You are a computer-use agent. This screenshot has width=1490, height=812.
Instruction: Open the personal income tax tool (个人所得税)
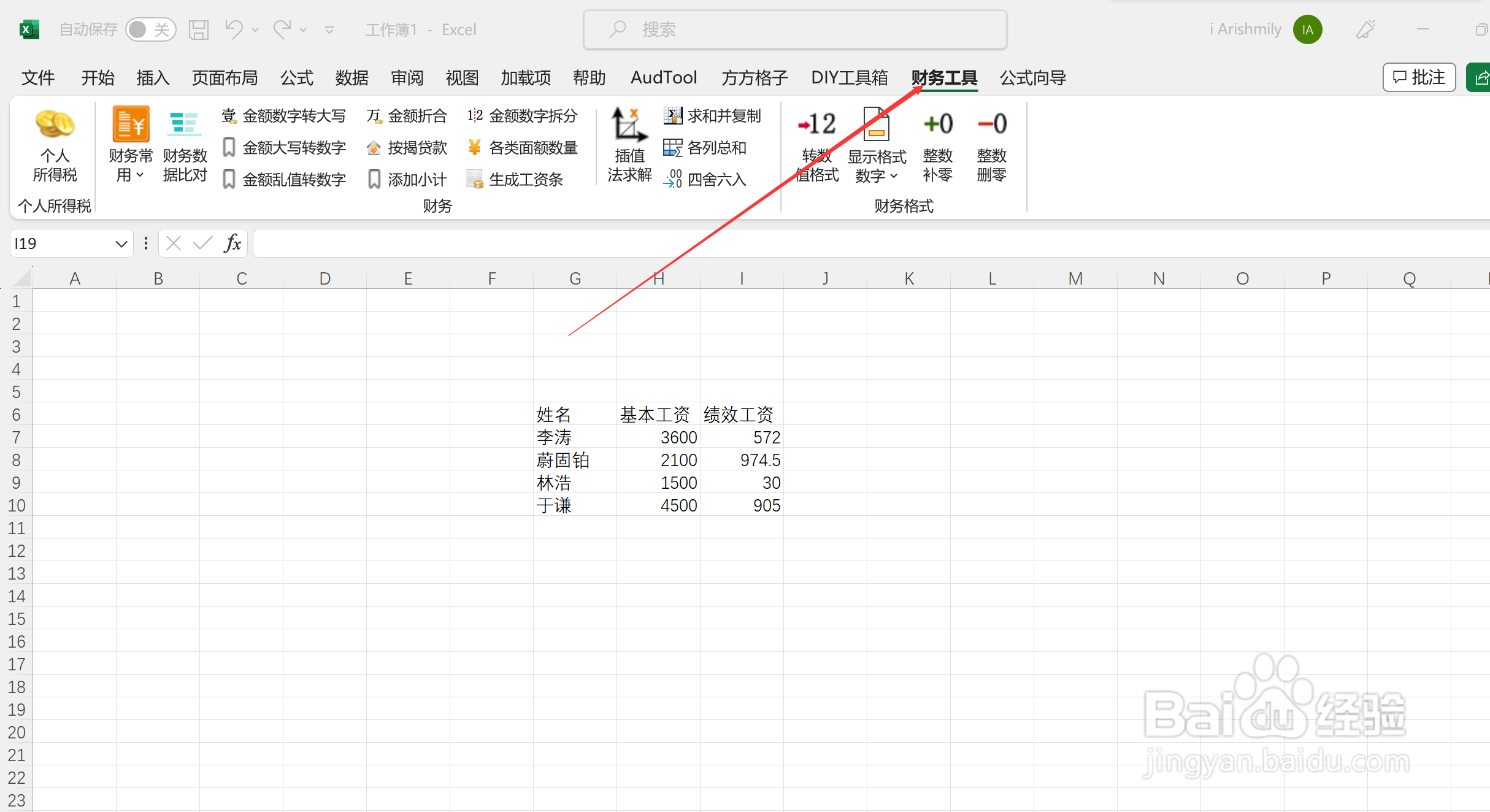(55, 145)
